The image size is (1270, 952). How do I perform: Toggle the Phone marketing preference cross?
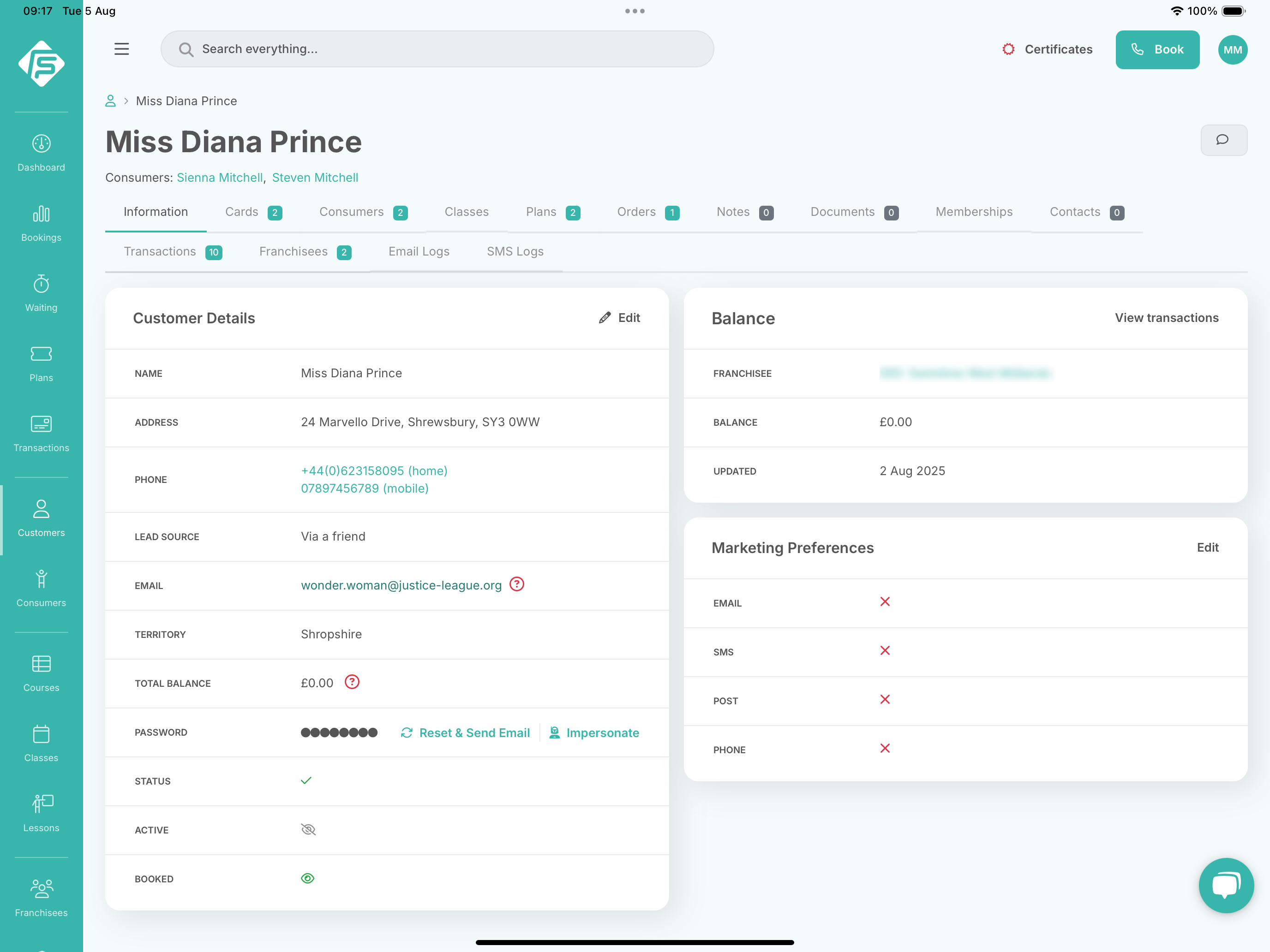[x=885, y=748]
